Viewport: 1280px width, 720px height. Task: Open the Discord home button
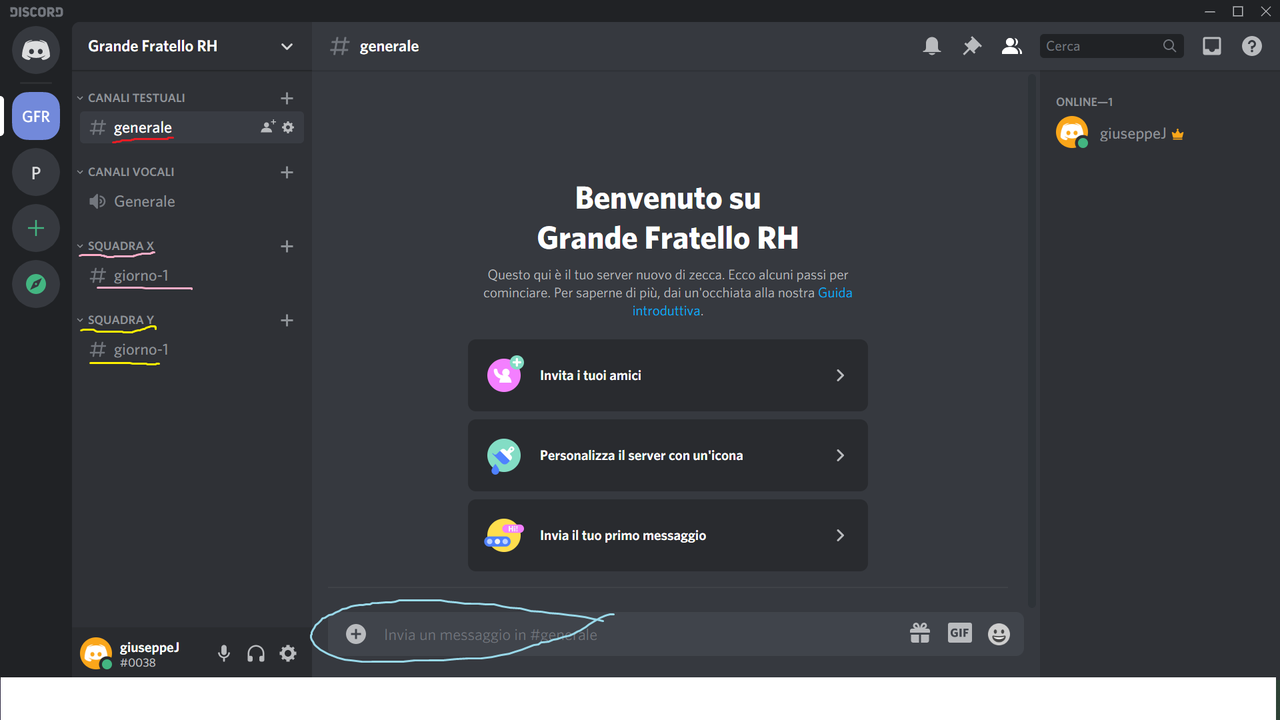35,50
